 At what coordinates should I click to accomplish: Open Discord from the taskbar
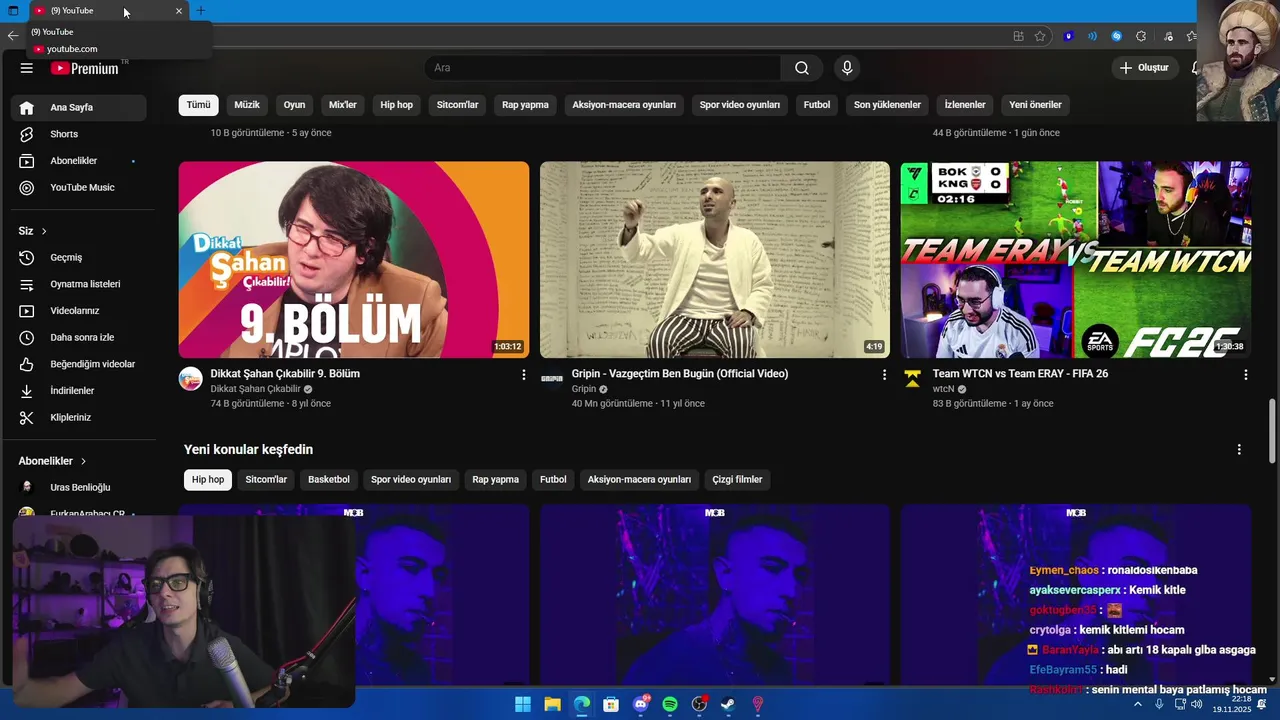pos(640,704)
